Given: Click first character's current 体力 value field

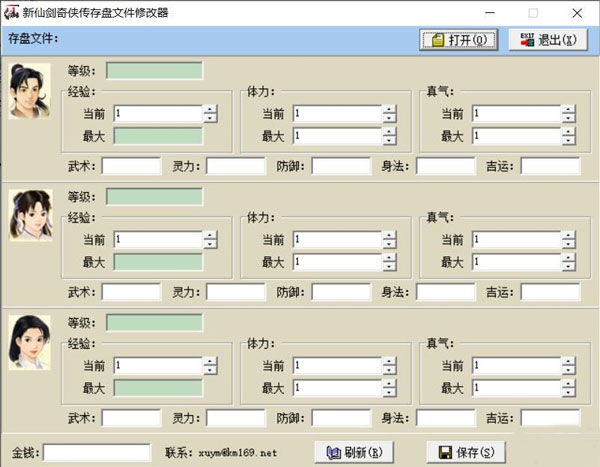Looking at the screenshot, I should [338, 114].
